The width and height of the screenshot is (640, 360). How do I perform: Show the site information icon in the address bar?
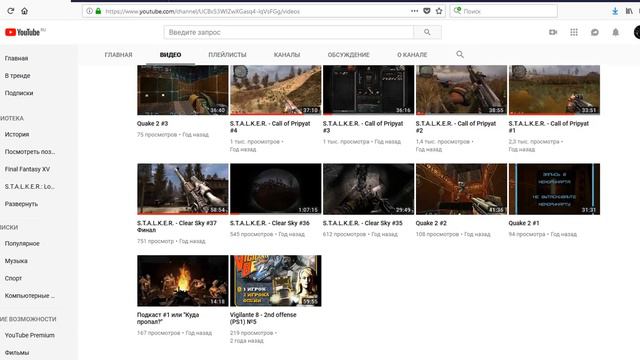[x=89, y=11]
